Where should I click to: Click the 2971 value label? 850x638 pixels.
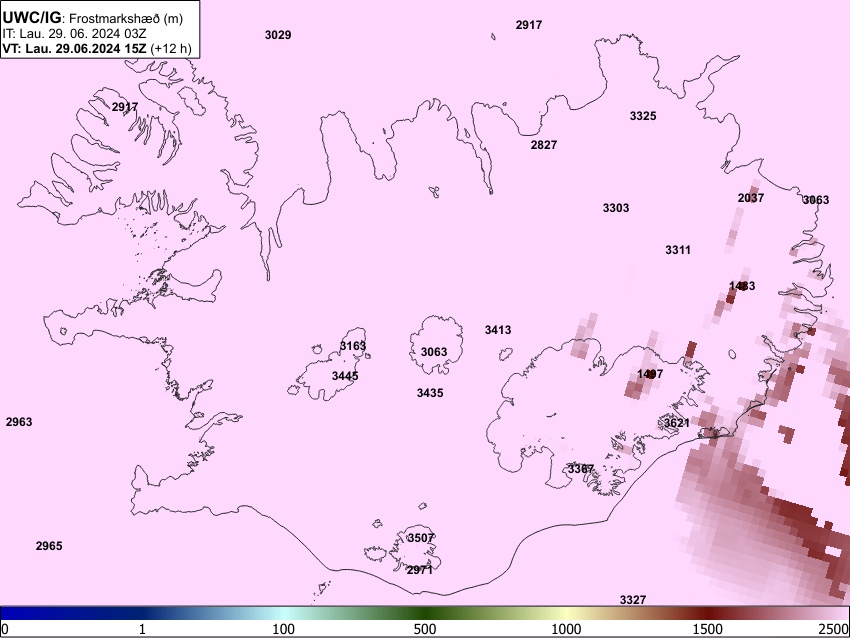[420, 570]
